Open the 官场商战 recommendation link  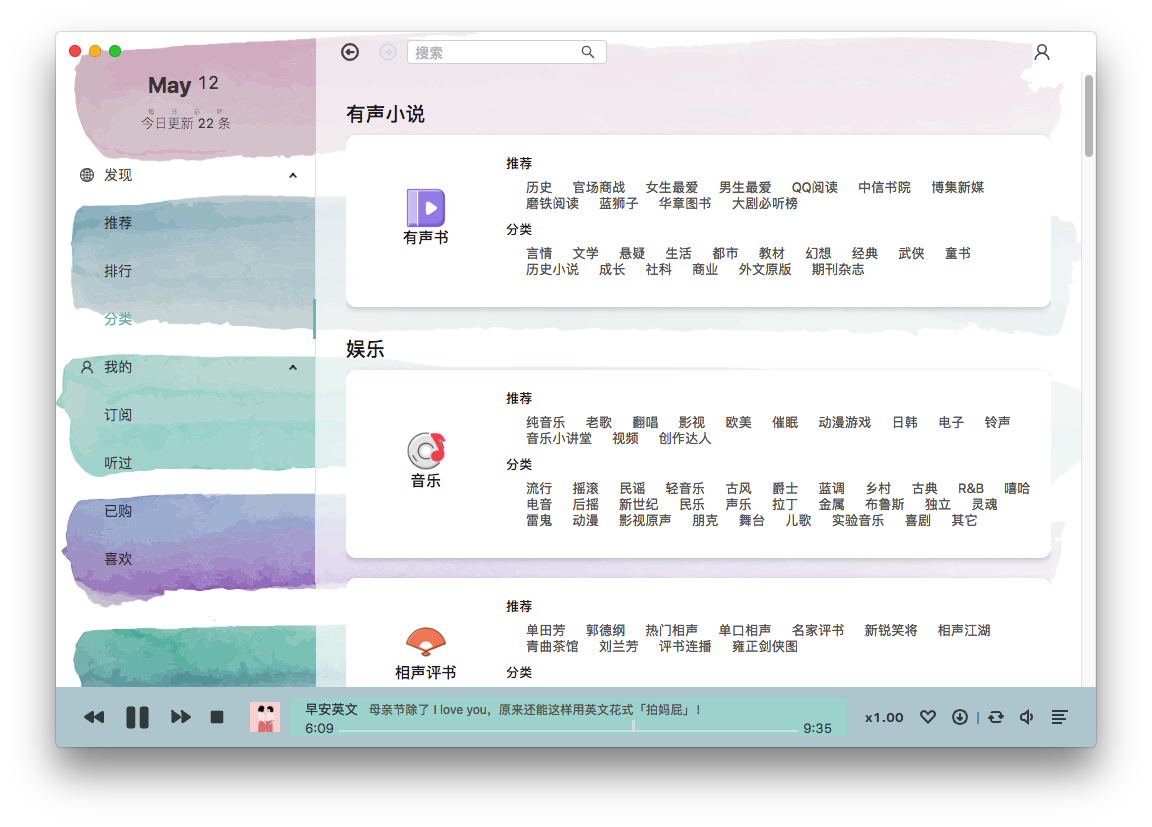(599, 187)
